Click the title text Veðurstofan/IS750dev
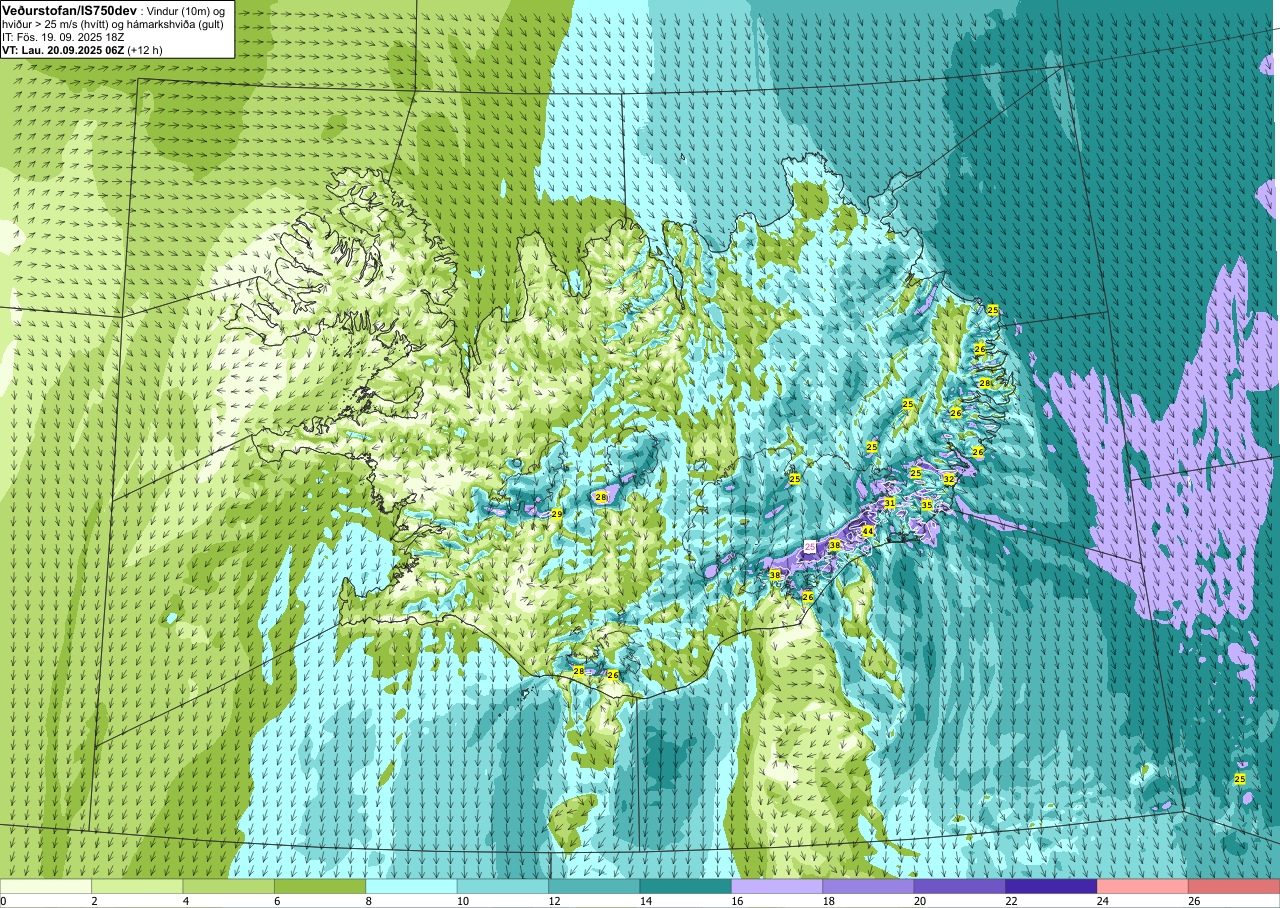Image resolution: width=1280 pixels, height=908 pixels. (x=69, y=9)
